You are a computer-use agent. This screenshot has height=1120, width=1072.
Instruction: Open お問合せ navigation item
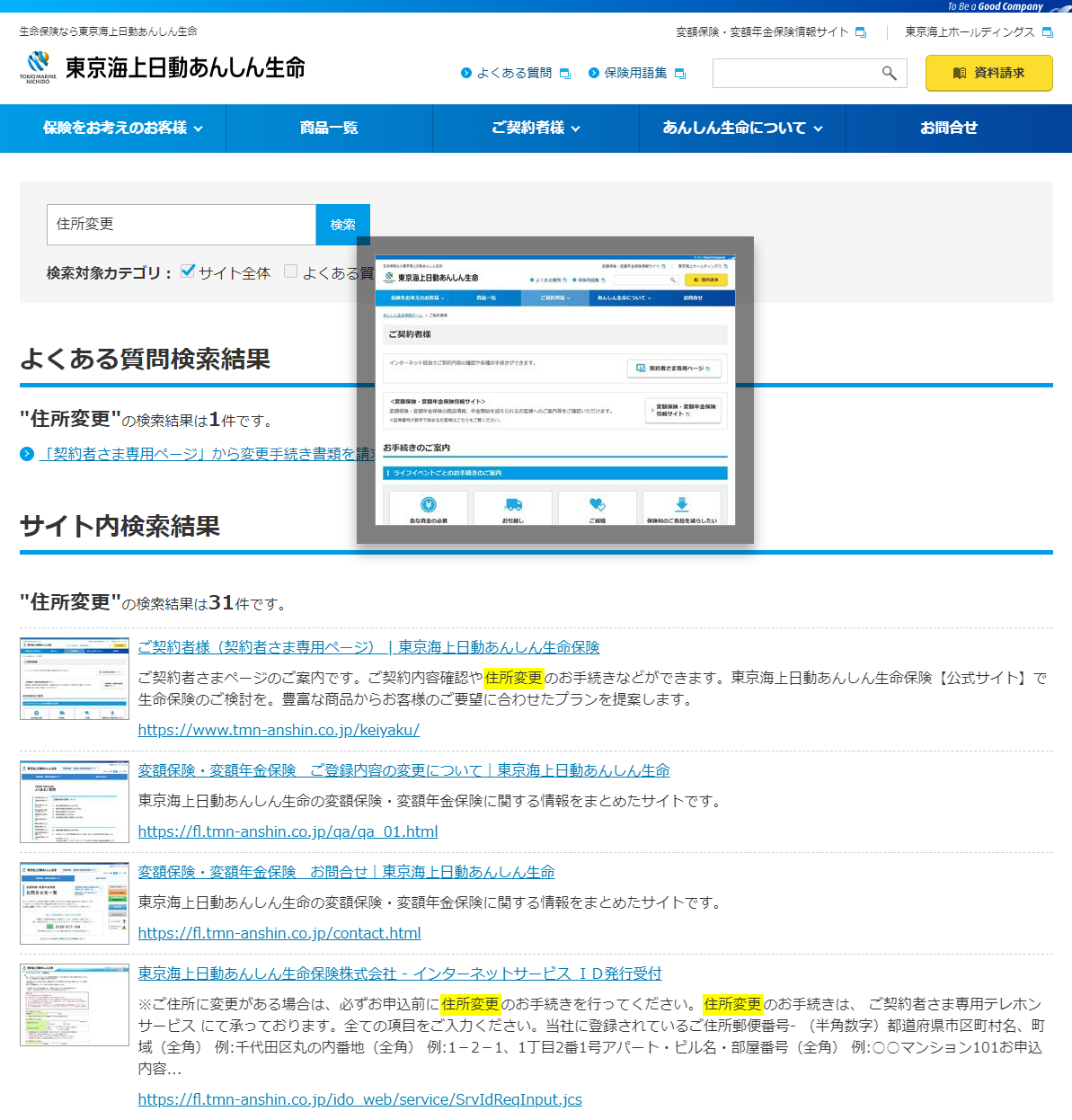click(x=949, y=128)
